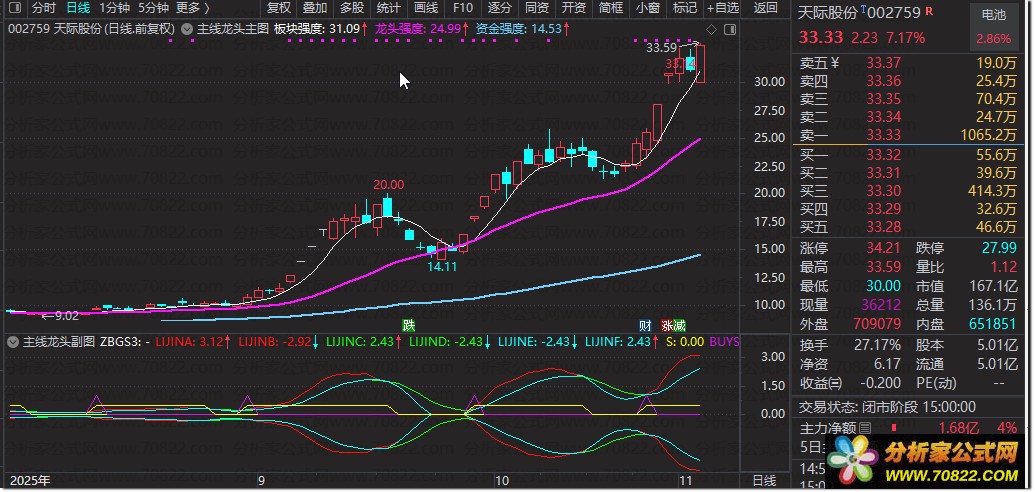This screenshot has height=492, width=1035.
Task: Click the 14.11 low price label on chart
Action: click(x=442, y=267)
